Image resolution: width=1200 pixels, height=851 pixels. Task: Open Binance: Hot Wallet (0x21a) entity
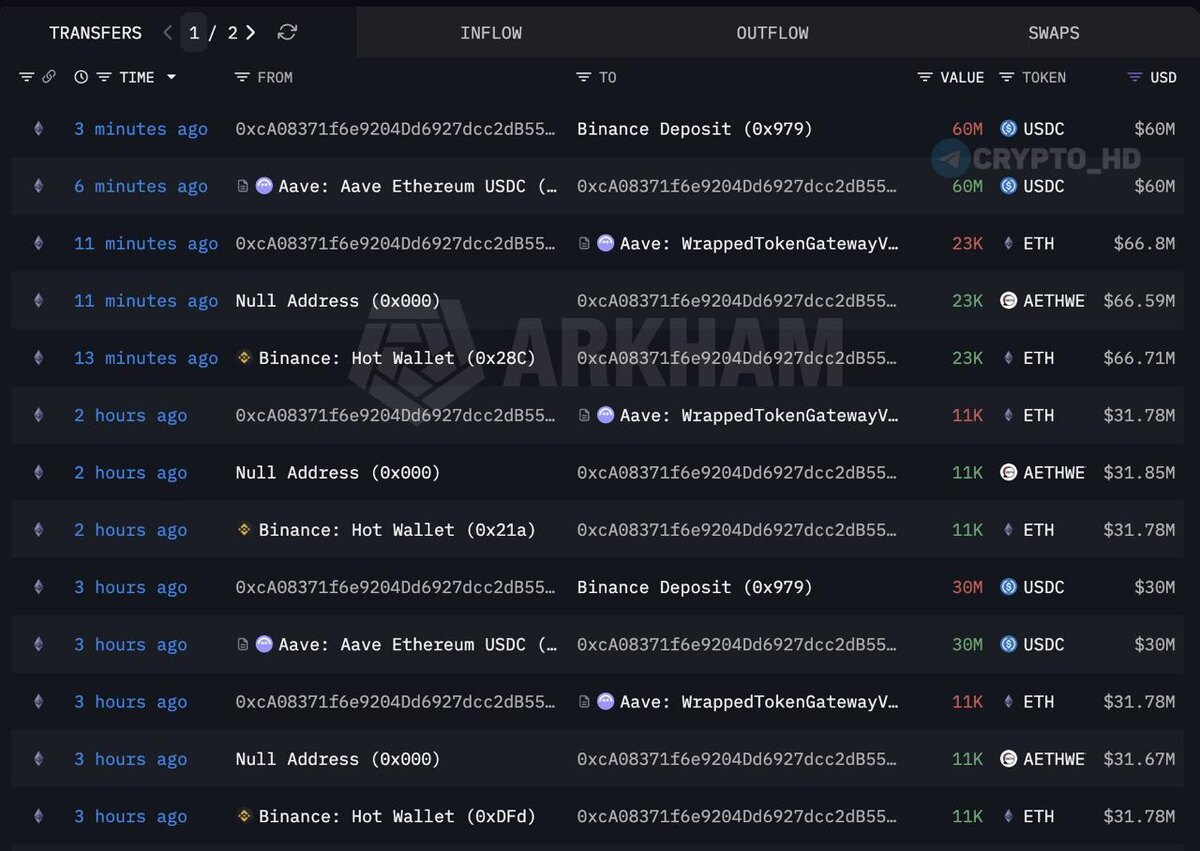coord(397,530)
